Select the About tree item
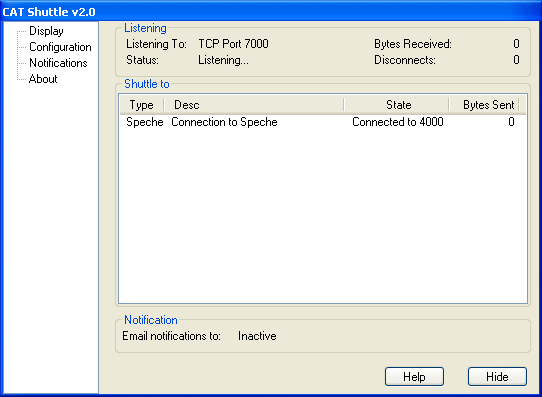This screenshot has height=397, width=542. tap(43, 79)
